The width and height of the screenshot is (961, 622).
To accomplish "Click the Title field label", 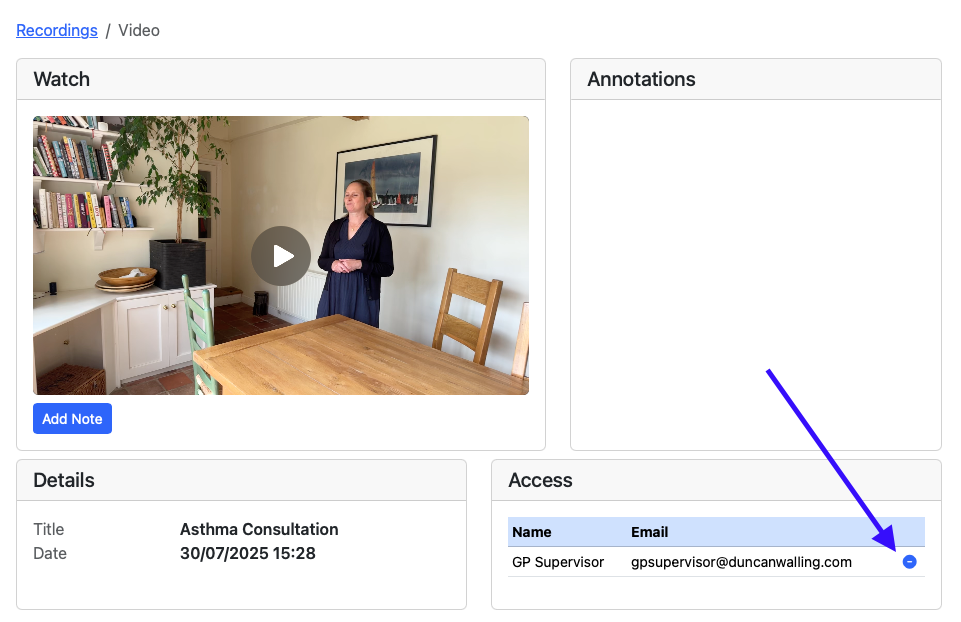I will coord(48,529).
